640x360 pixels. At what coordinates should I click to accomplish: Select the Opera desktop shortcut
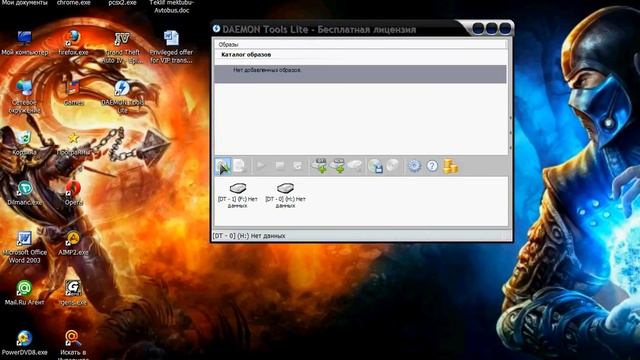73,193
